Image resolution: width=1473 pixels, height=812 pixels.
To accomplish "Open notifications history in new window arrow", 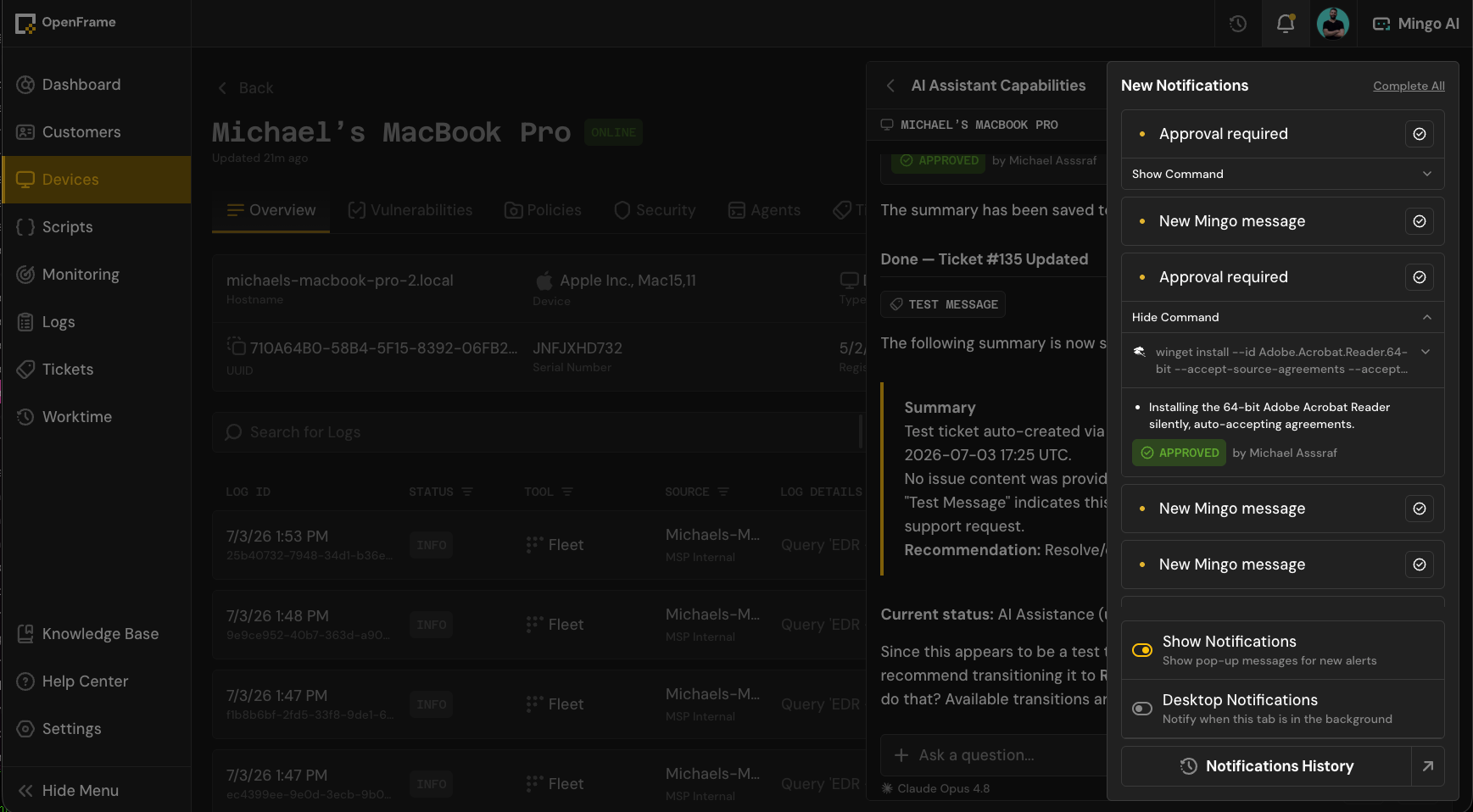I will [x=1428, y=766].
